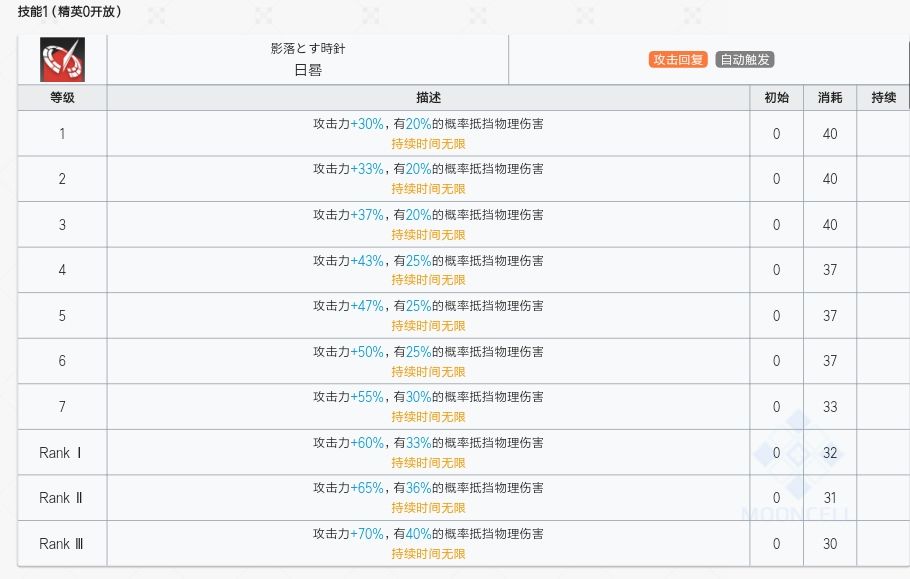
Task: Click 消耗 value 40 in level 3 row
Action: pyautogui.click(x=830, y=225)
